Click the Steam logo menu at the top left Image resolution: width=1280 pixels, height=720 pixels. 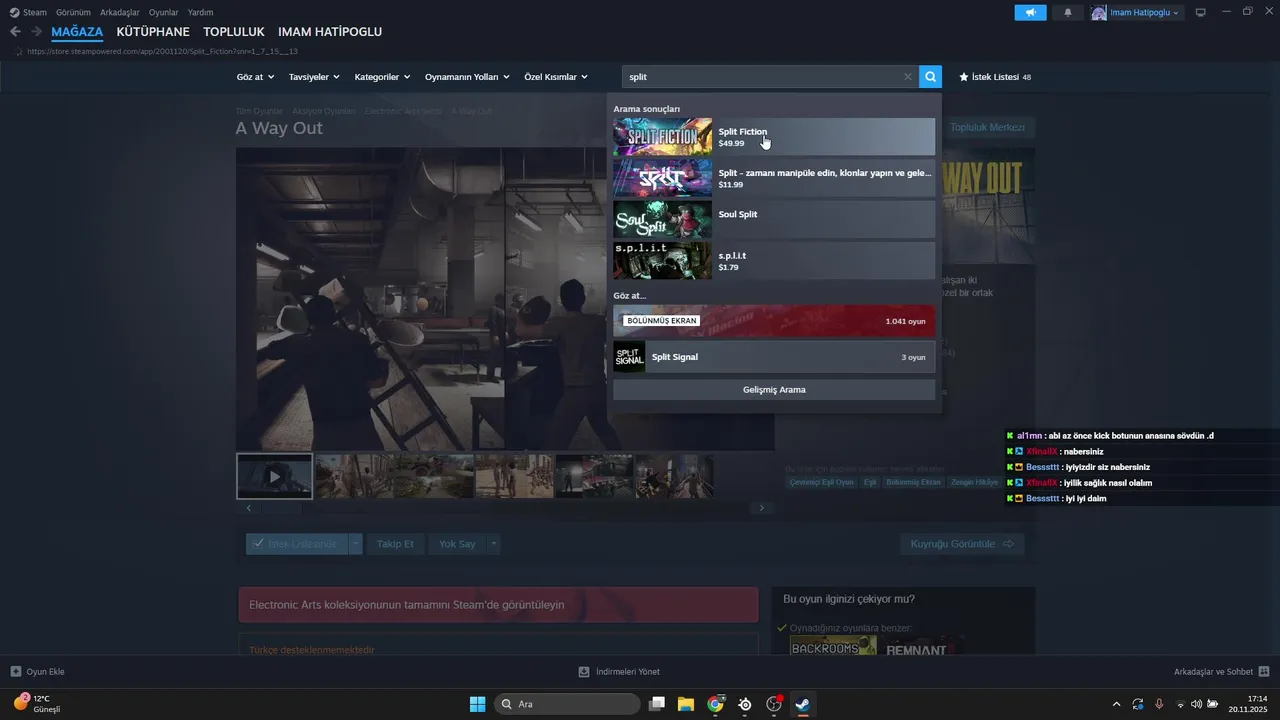[29, 12]
